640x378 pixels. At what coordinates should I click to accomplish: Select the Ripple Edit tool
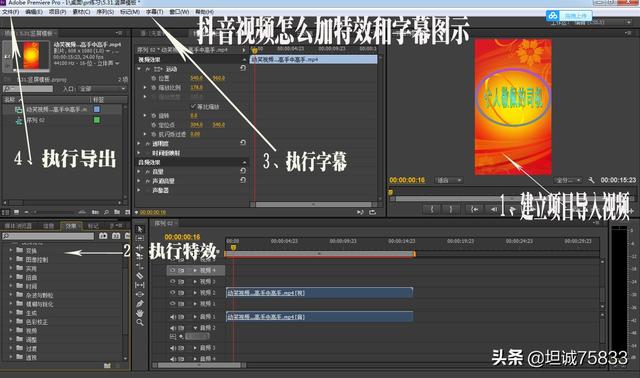click(140, 247)
